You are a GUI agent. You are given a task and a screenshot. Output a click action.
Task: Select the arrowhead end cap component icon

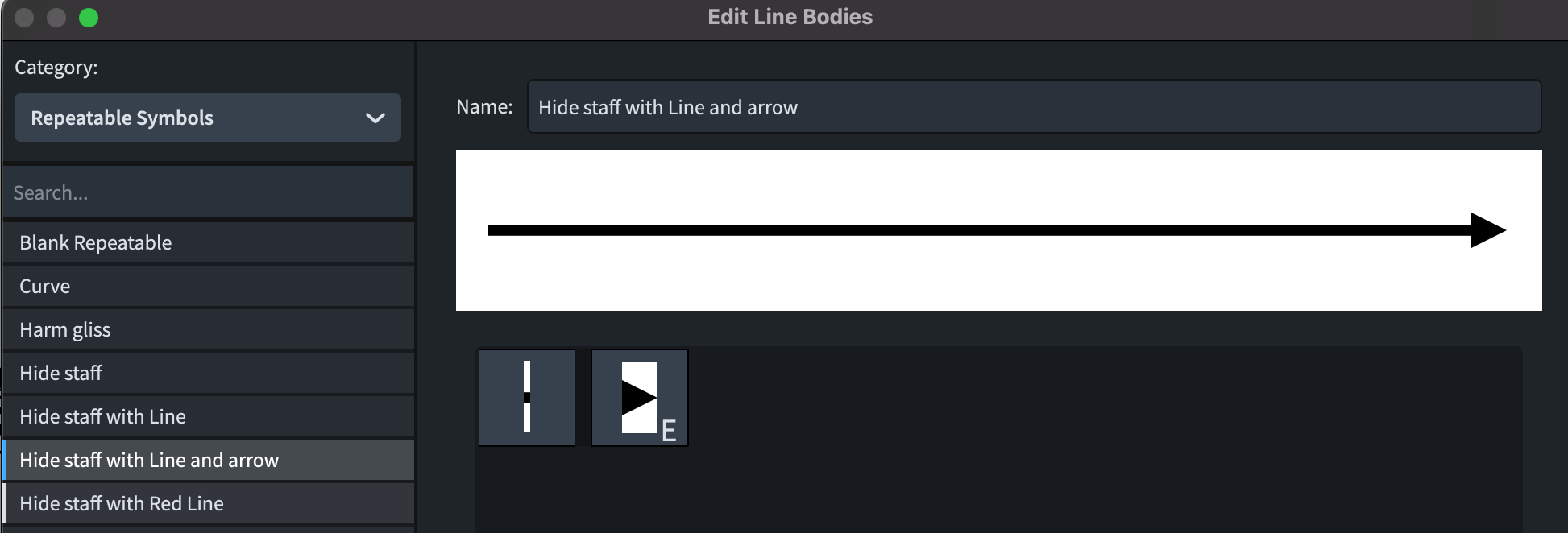[640, 397]
